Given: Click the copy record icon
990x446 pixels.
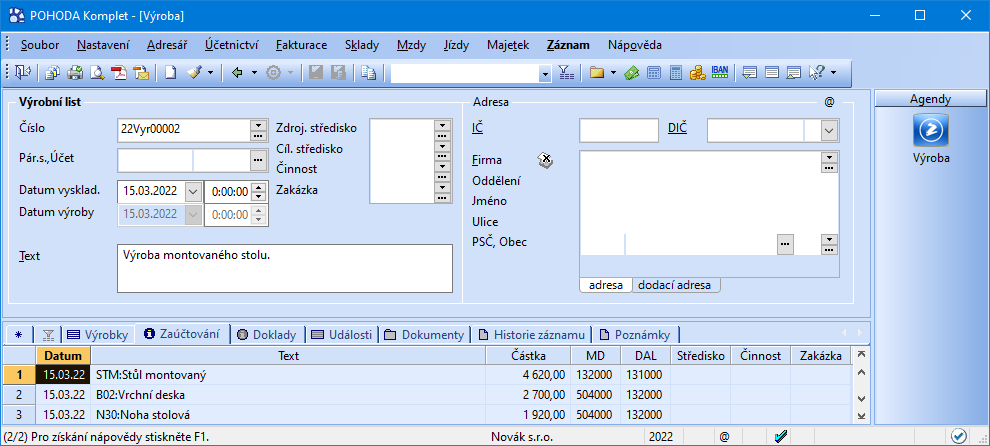Looking at the screenshot, I should [x=369, y=73].
